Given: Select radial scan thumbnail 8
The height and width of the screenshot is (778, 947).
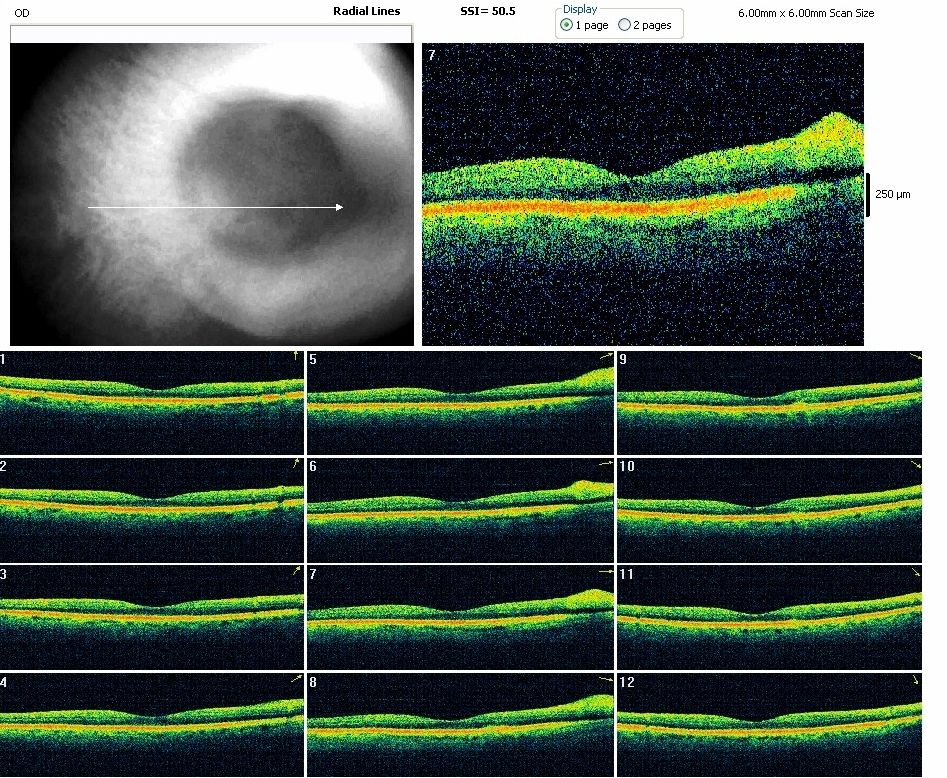Looking at the screenshot, I should coord(459,724).
